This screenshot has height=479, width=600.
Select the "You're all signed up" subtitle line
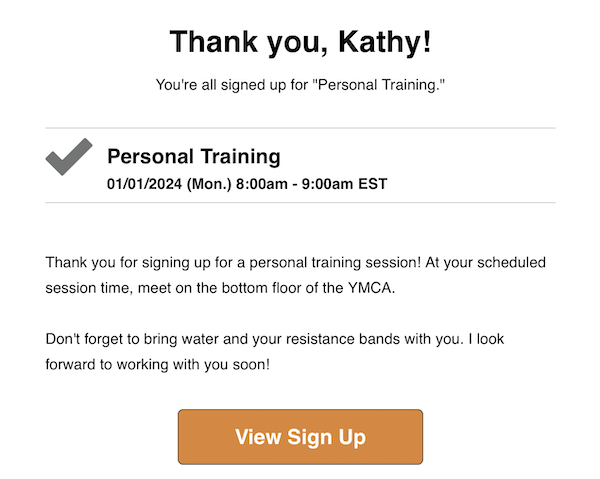[x=300, y=85]
